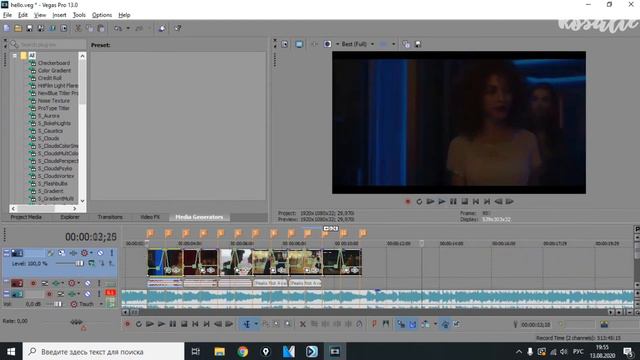Open Windows Start menu
Screen dimensions: 640x360
coord(11,351)
